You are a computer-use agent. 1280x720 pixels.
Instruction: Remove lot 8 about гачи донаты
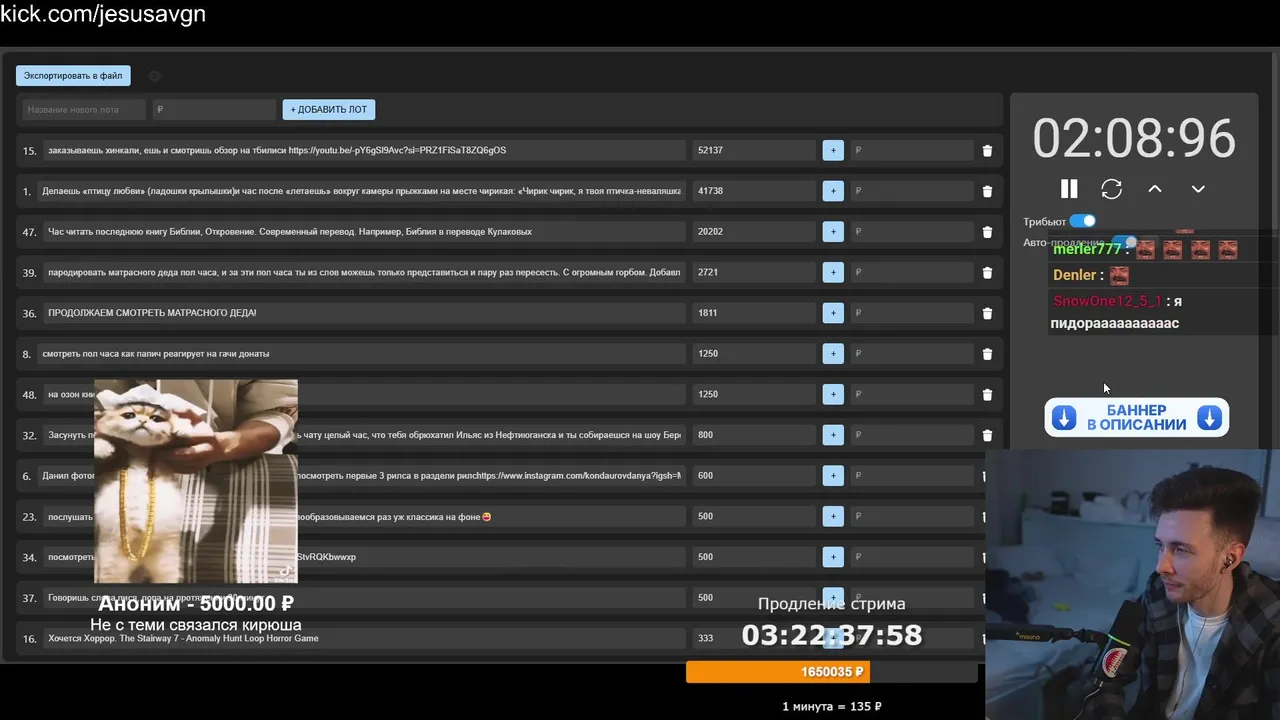pyautogui.click(x=987, y=354)
